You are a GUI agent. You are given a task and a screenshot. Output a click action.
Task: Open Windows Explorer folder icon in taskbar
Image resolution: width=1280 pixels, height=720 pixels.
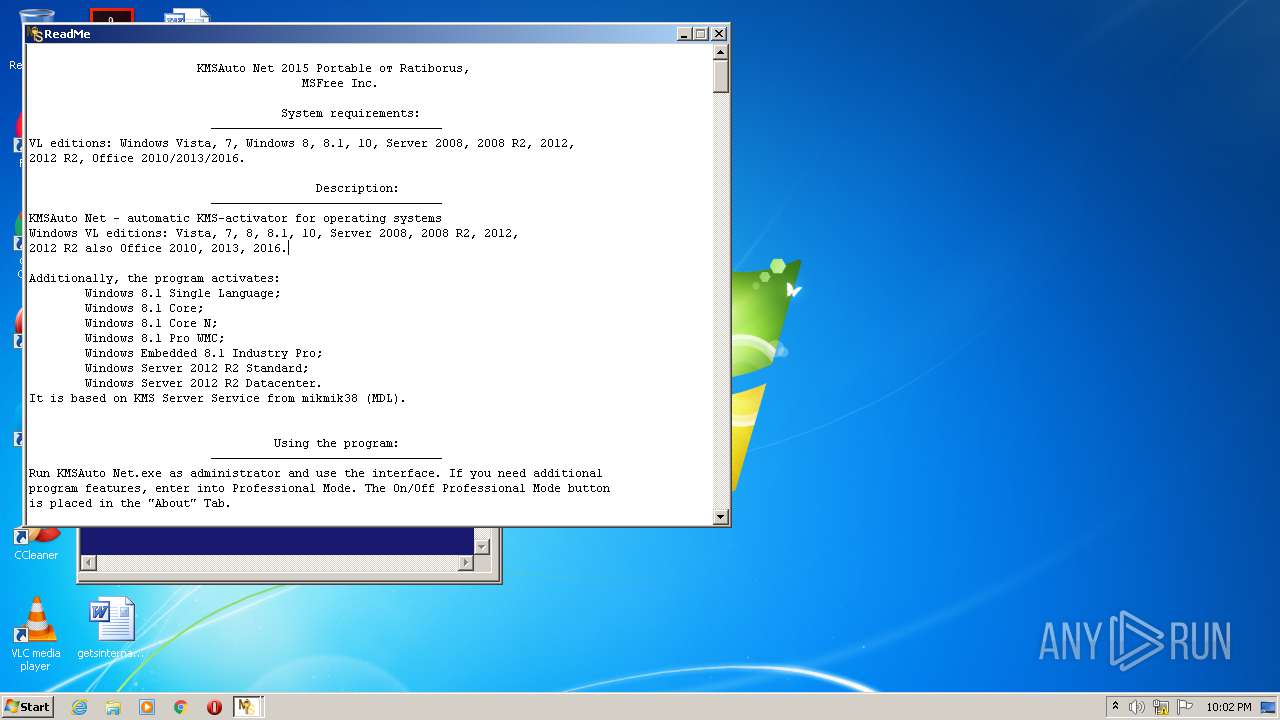pos(113,707)
